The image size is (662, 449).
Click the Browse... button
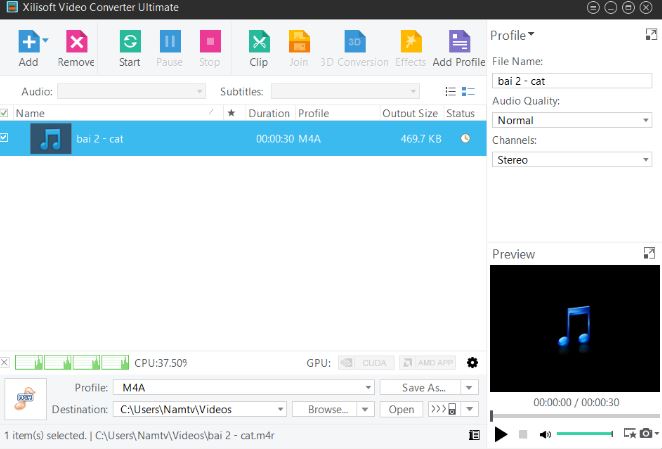(324, 409)
